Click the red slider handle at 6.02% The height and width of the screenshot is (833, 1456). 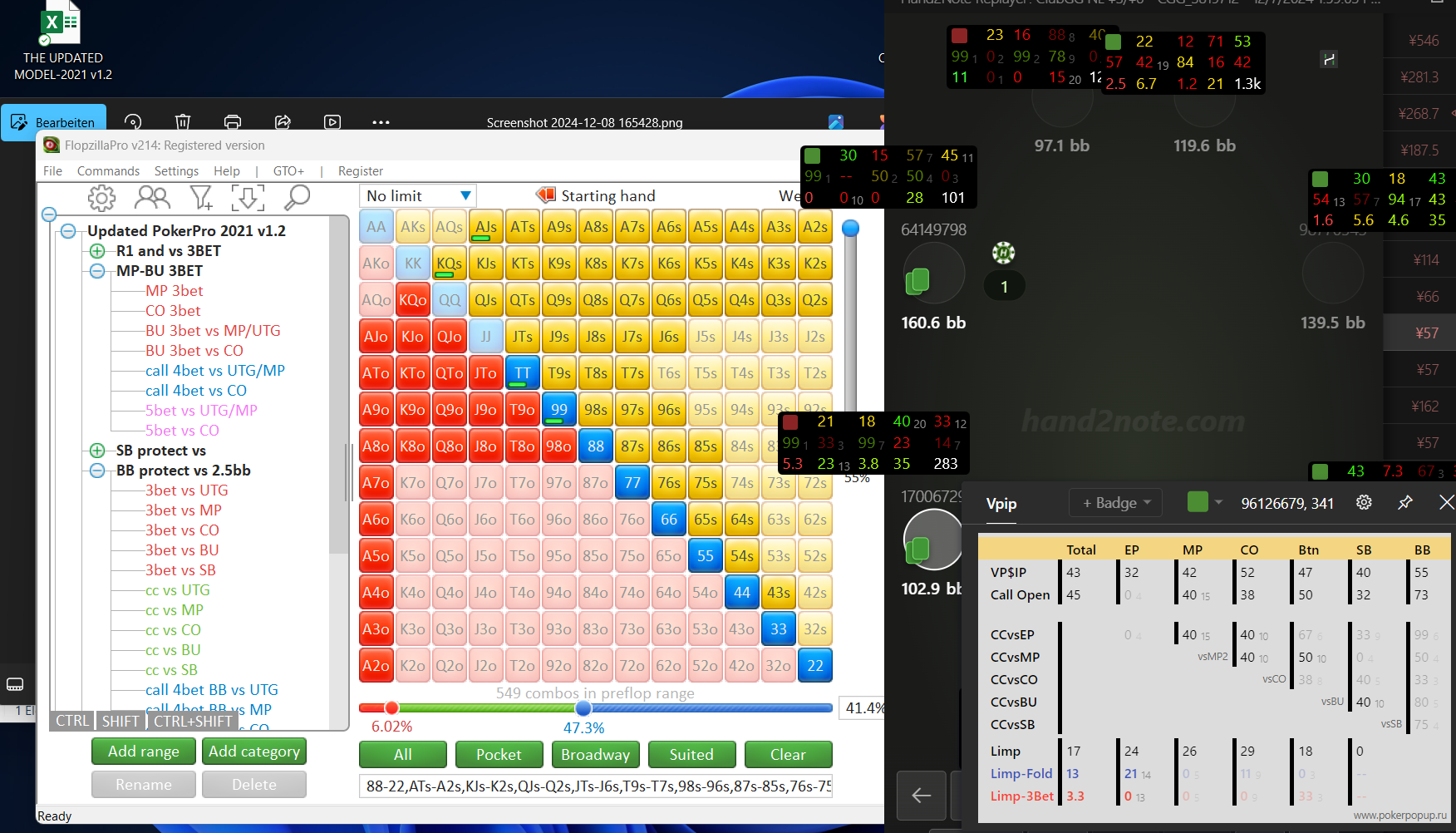(391, 707)
